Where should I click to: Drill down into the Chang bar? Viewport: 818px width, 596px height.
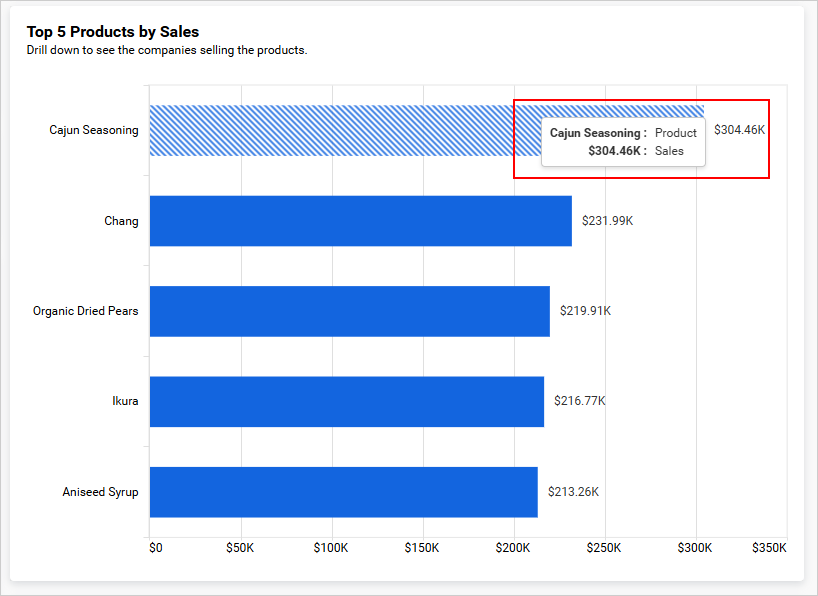[360, 221]
